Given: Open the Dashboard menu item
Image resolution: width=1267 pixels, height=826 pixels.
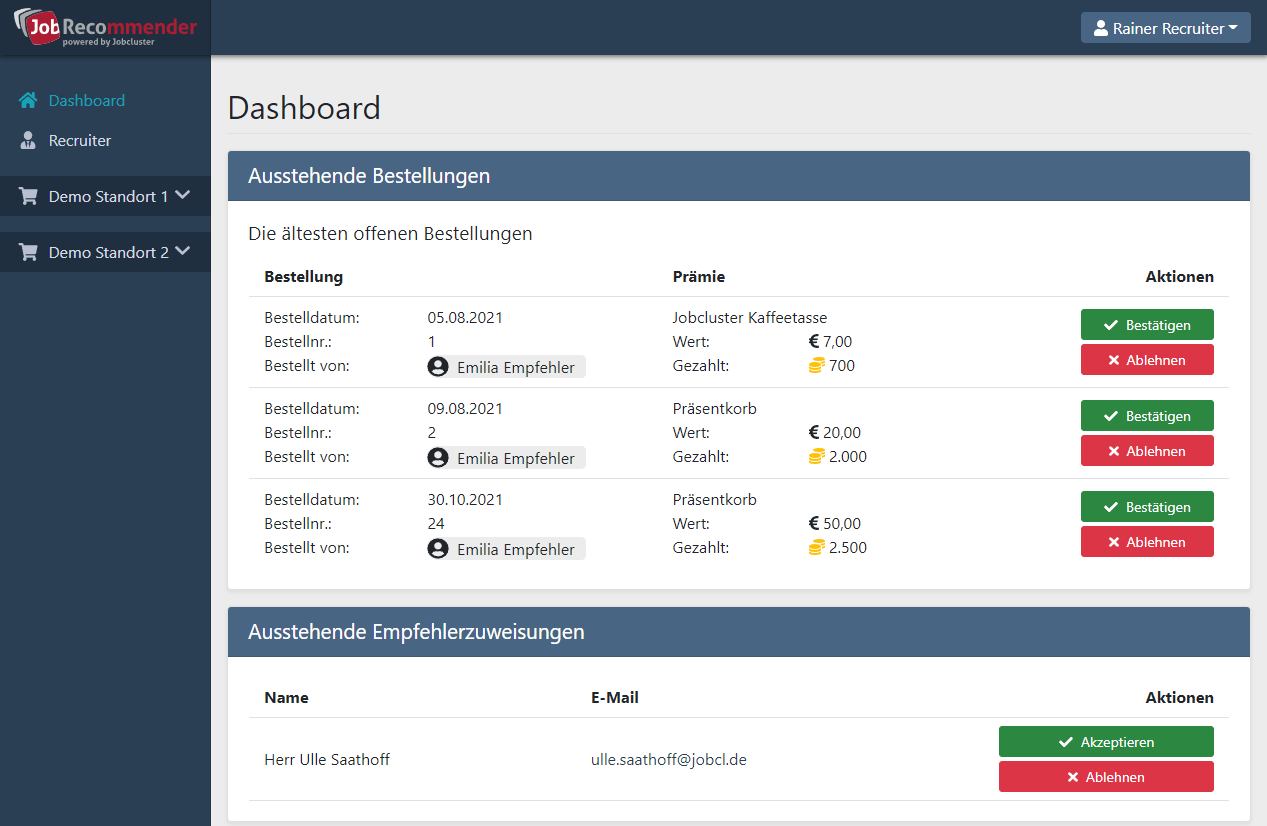Looking at the screenshot, I should tap(87, 100).
